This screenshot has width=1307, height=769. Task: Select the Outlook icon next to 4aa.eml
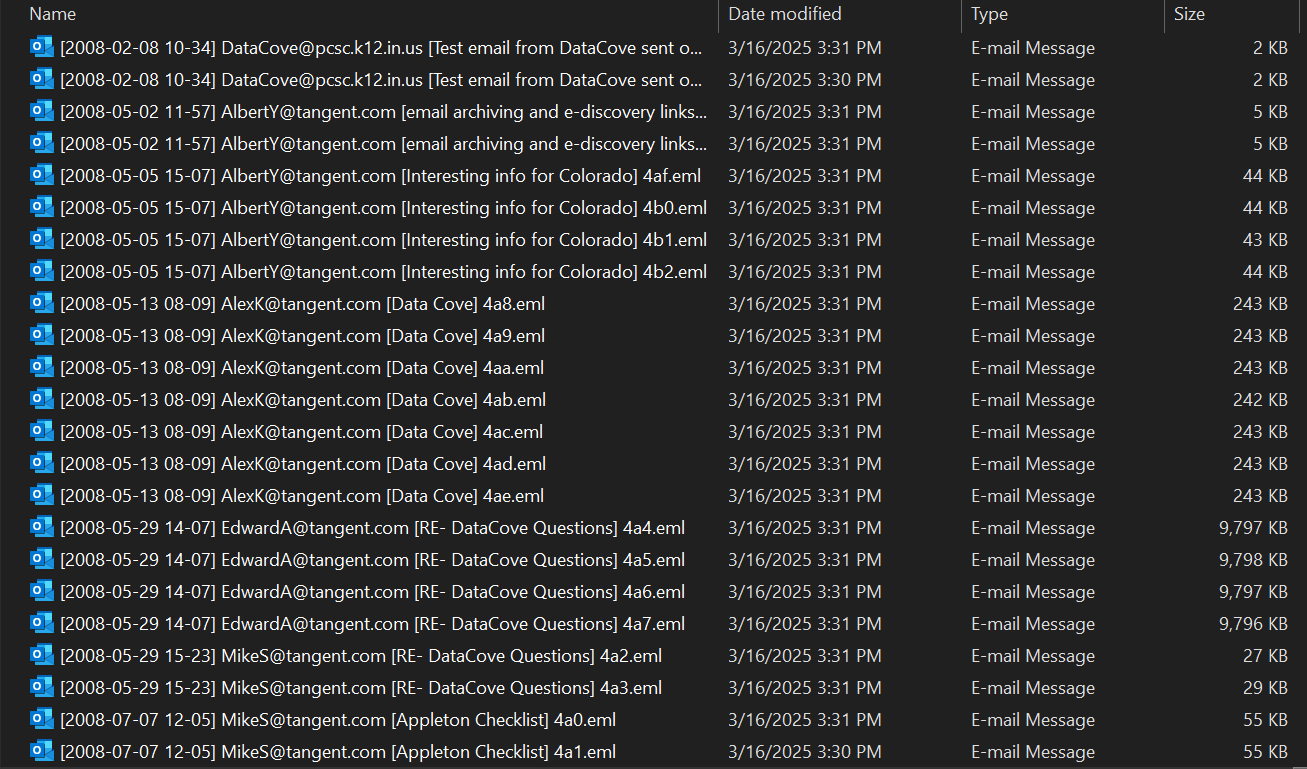42,367
